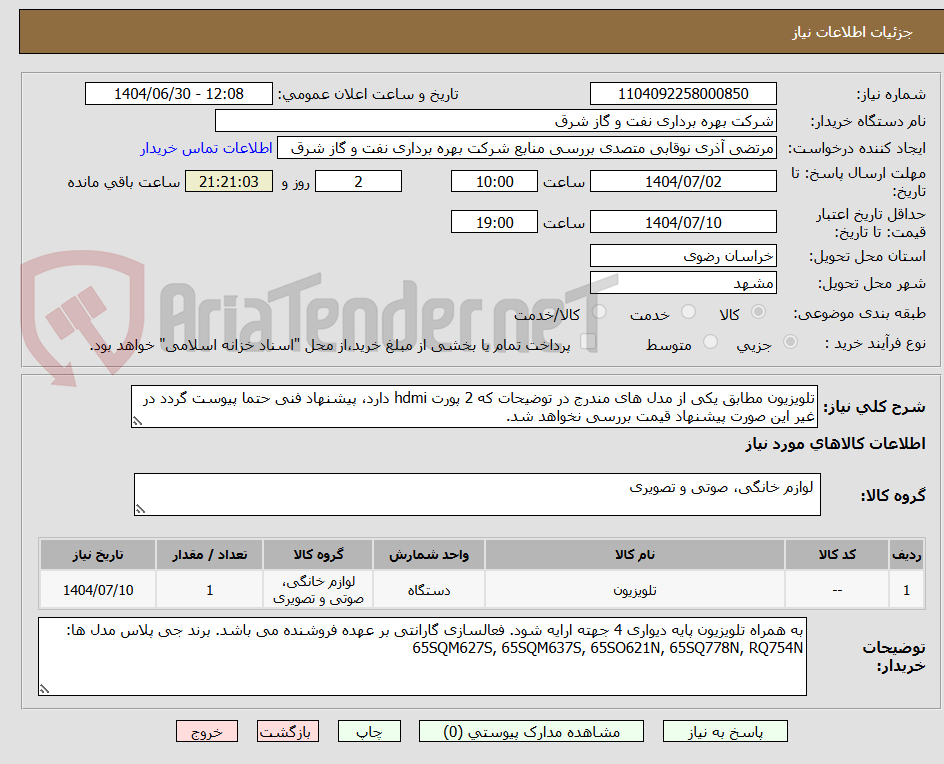Click the ساعت باقی مانده countdown timer
Screen dimensions: 944x764
coord(228,182)
